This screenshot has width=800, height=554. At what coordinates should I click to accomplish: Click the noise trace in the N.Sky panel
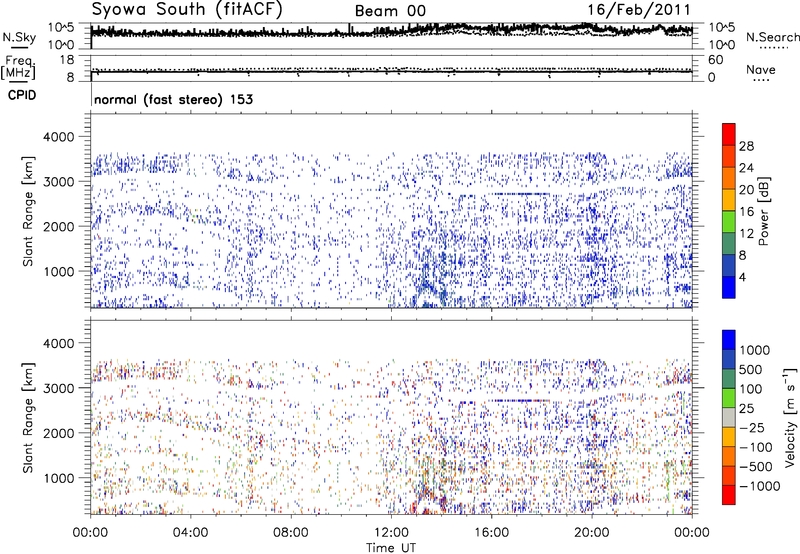click(391, 31)
